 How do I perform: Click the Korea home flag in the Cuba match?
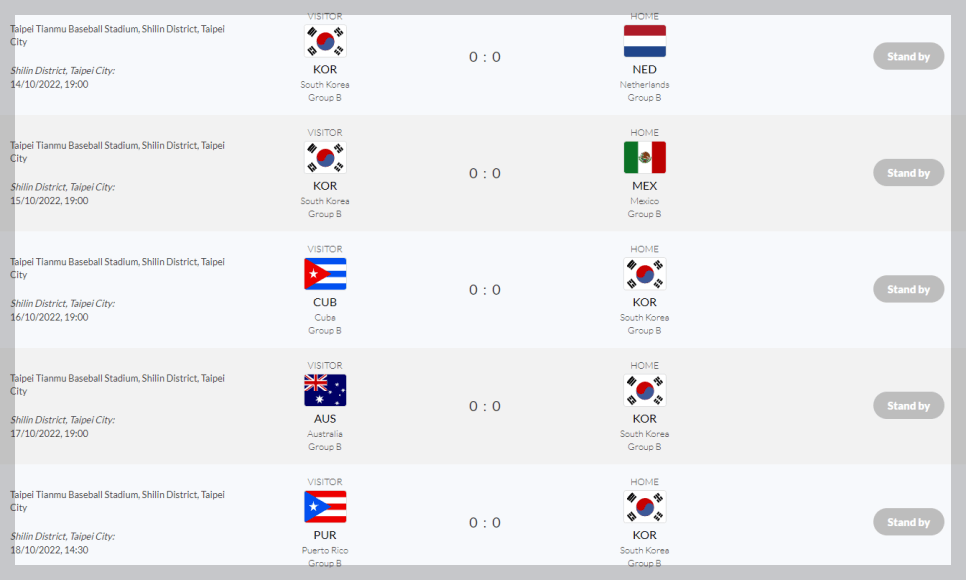644,273
